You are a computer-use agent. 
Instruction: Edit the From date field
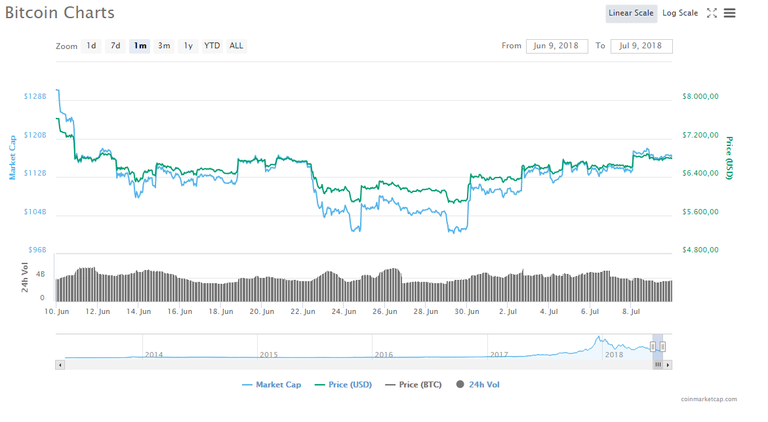[x=557, y=46]
